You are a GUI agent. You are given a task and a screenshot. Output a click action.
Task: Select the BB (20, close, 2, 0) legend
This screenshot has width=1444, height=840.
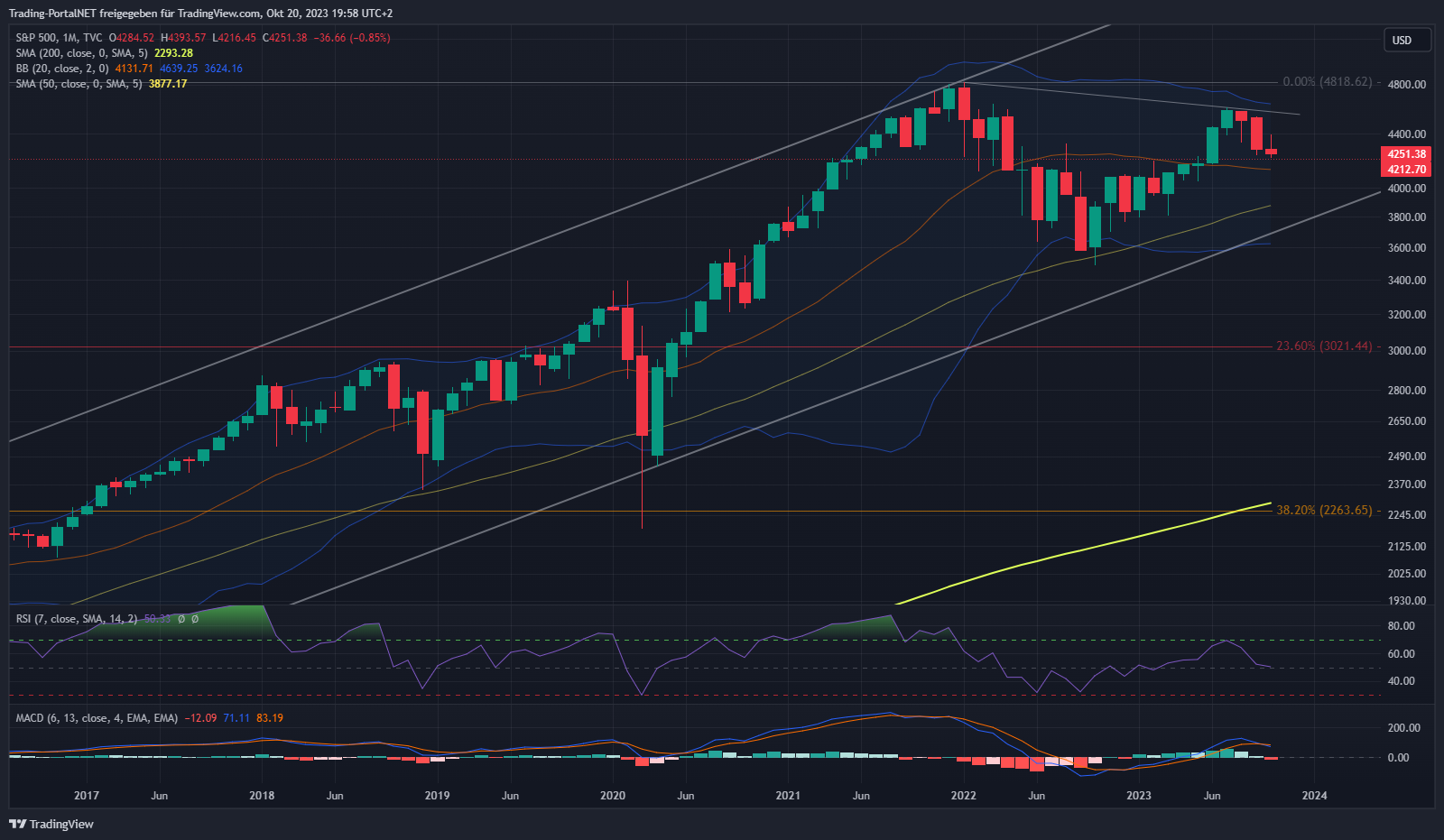62,69
